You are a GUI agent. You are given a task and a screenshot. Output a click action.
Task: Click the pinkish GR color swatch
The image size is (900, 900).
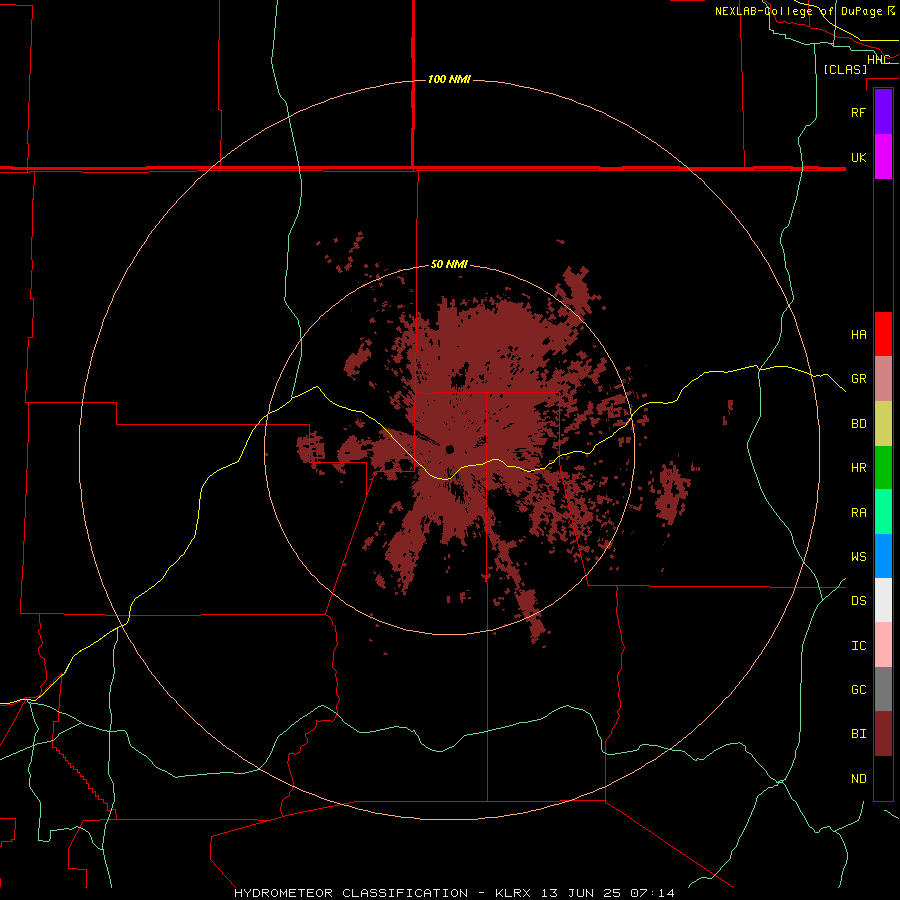click(x=883, y=379)
